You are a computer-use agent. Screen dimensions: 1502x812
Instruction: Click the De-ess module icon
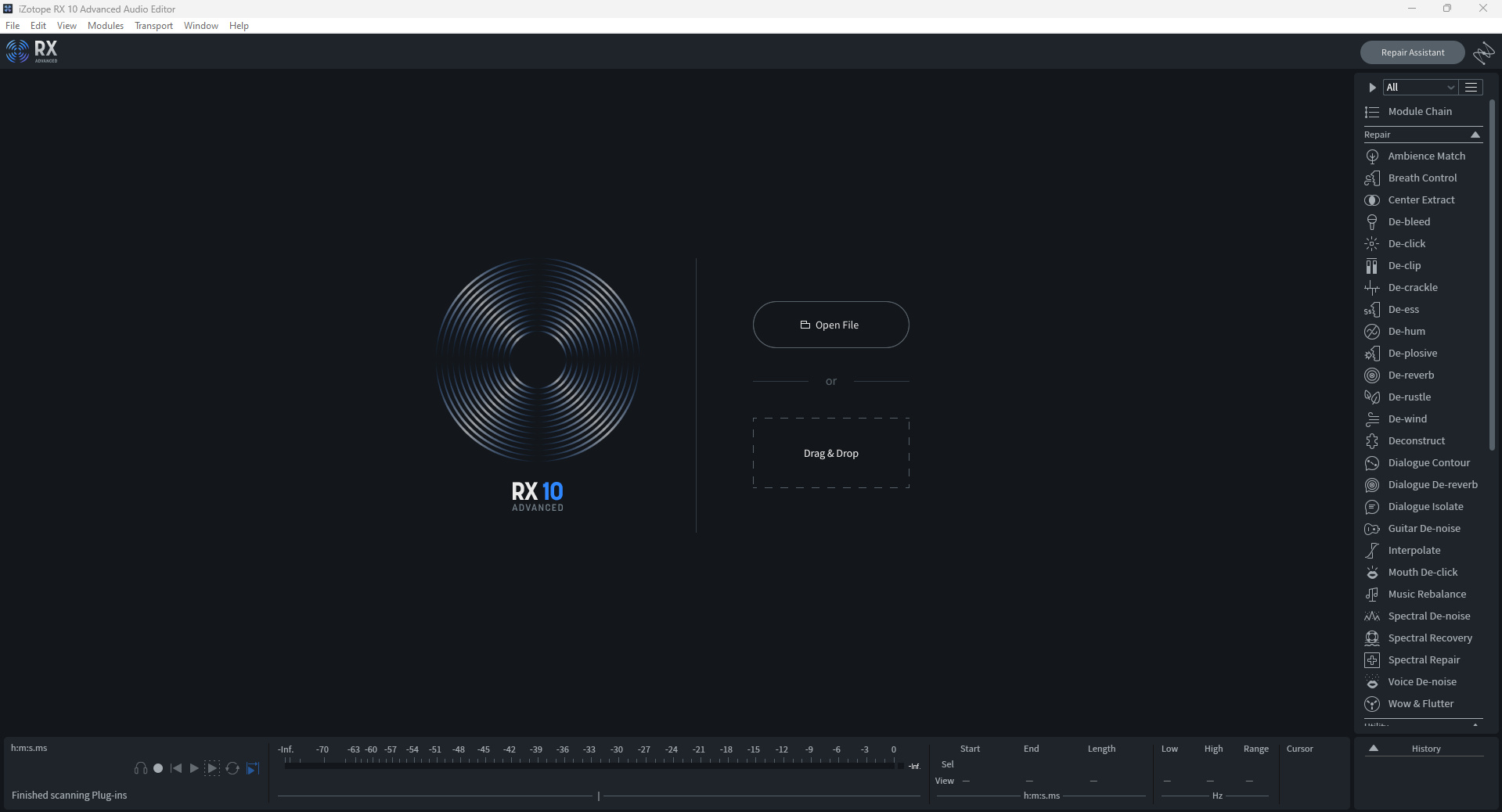point(1372,310)
